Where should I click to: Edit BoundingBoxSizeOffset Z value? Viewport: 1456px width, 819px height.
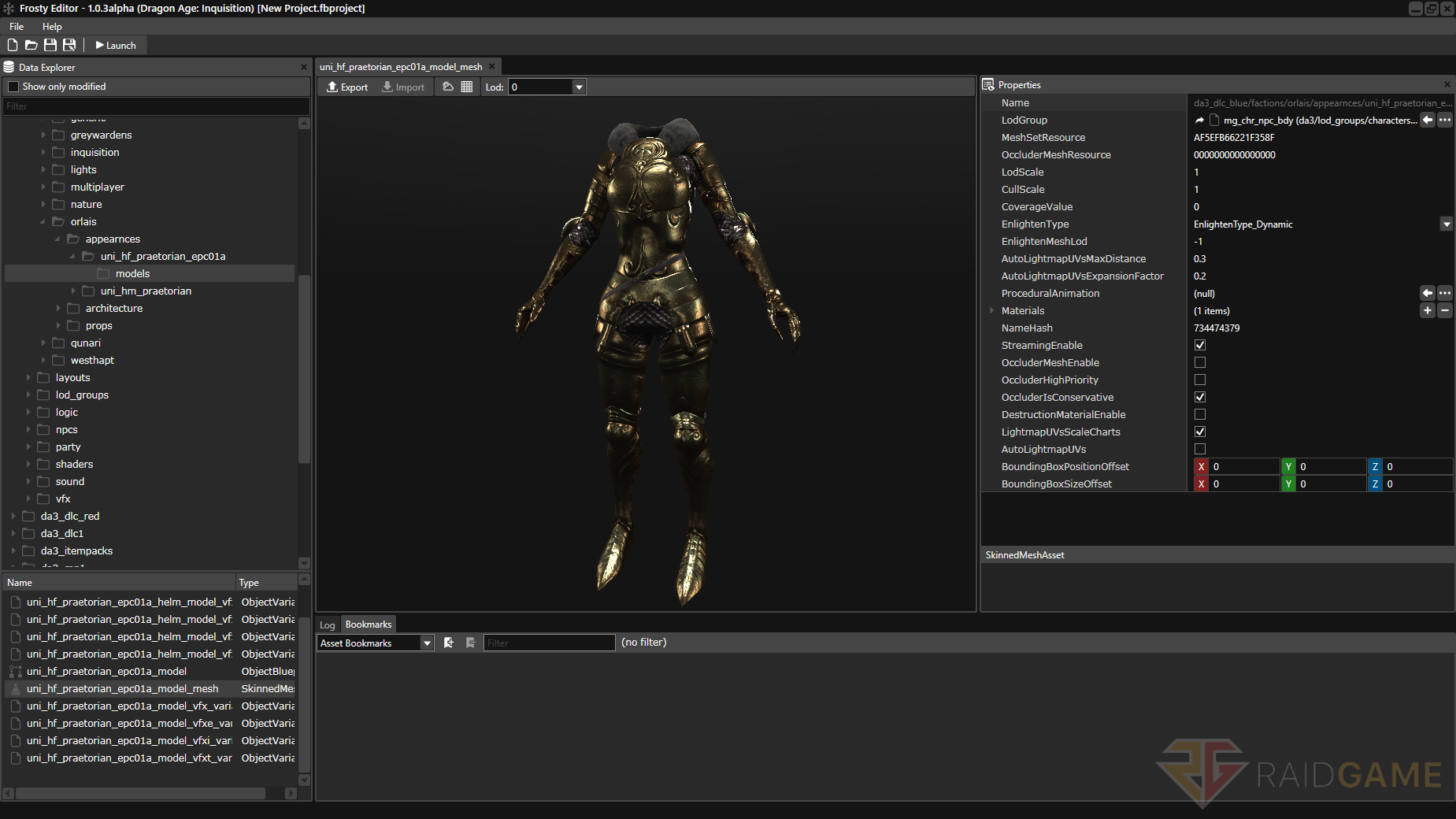point(1418,484)
